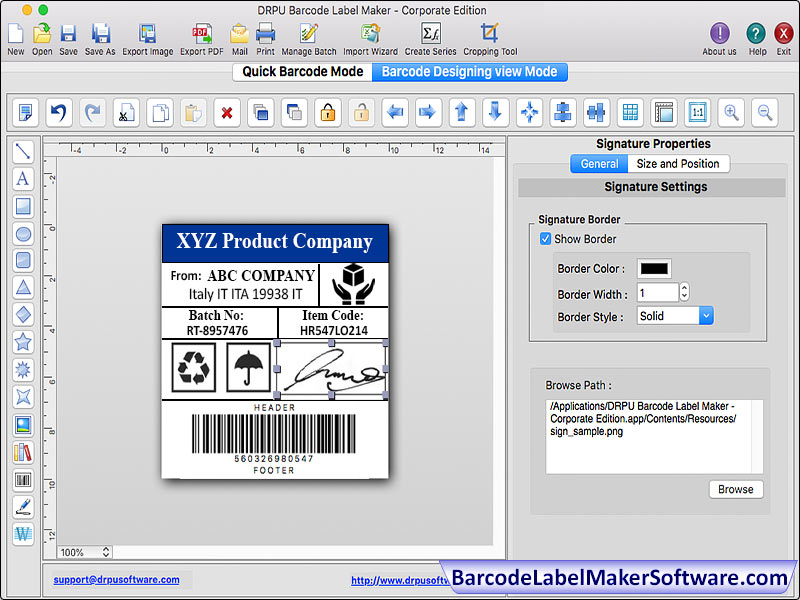Click the Redo arrow icon
800x600 pixels.
[92, 112]
